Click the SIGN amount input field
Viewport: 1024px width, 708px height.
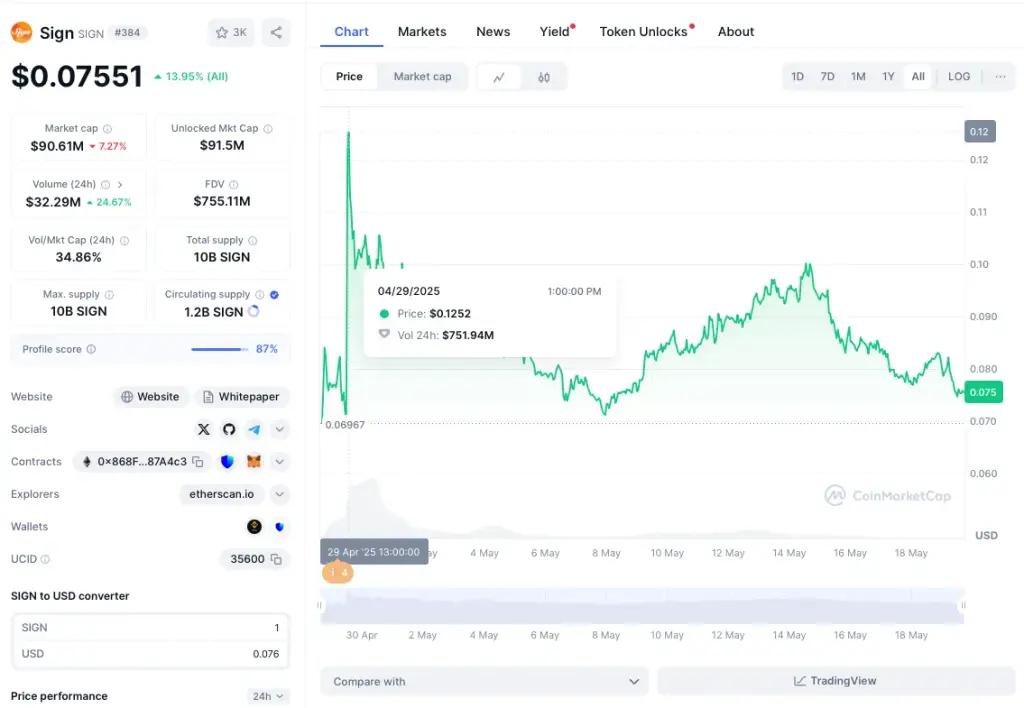(x=150, y=628)
